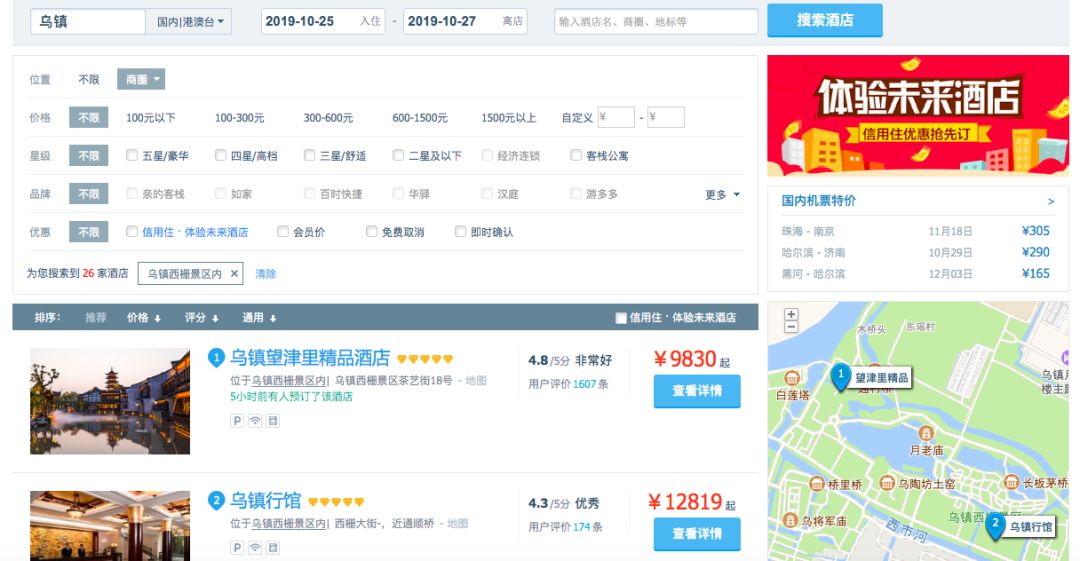
Task: Zoom in on the map
Action: (791, 314)
